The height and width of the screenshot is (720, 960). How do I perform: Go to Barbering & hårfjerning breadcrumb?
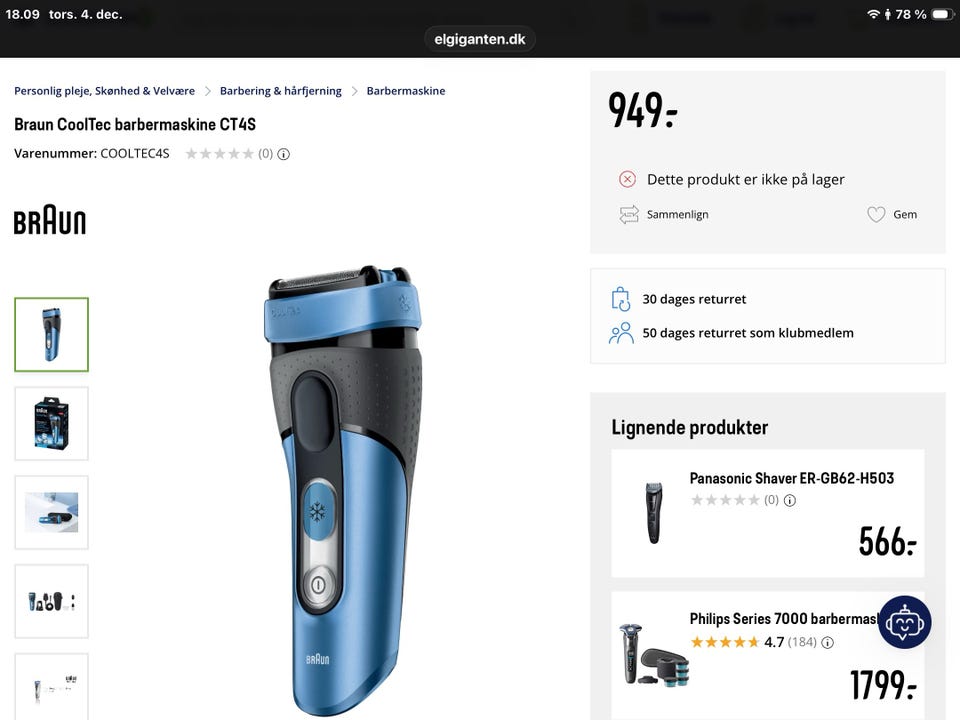click(x=280, y=91)
